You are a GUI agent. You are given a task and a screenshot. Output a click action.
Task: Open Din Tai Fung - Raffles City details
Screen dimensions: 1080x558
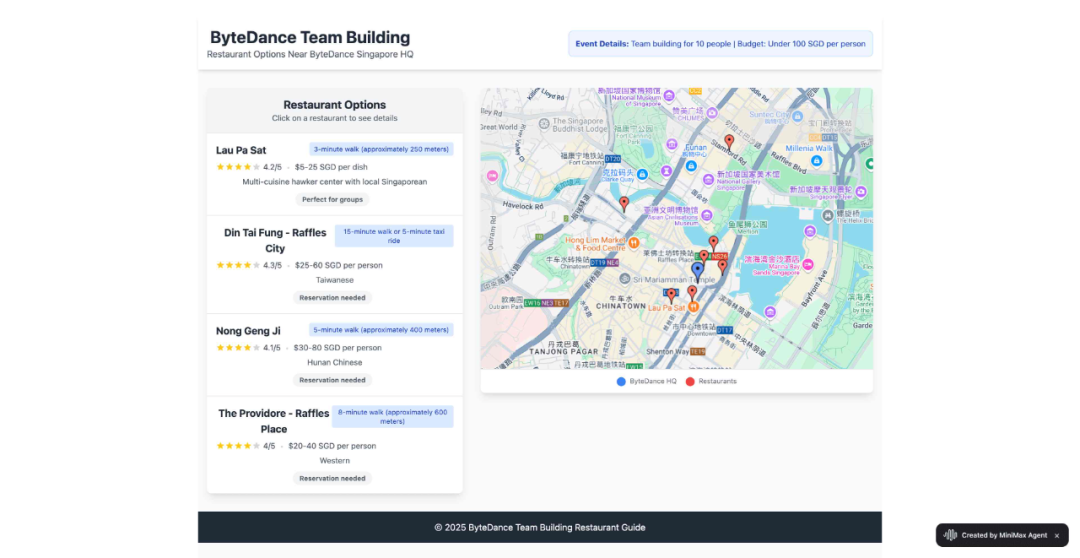(x=335, y=265)
